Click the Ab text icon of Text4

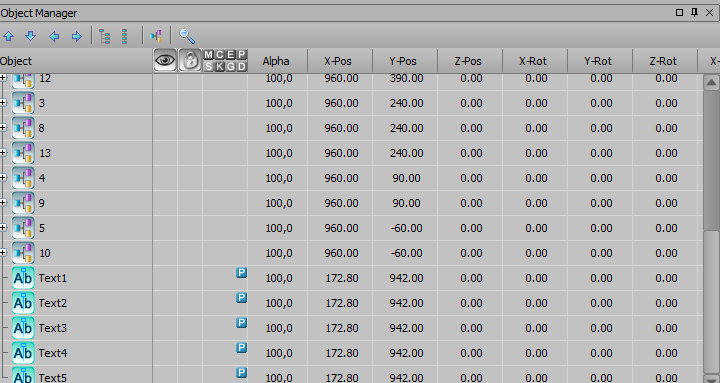[23, 353]
